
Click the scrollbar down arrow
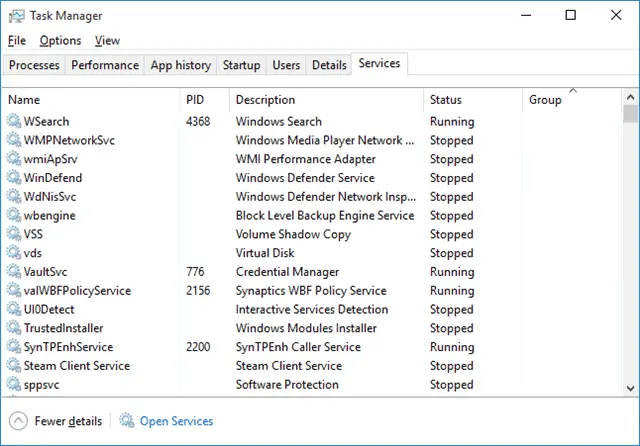[630, 388]
